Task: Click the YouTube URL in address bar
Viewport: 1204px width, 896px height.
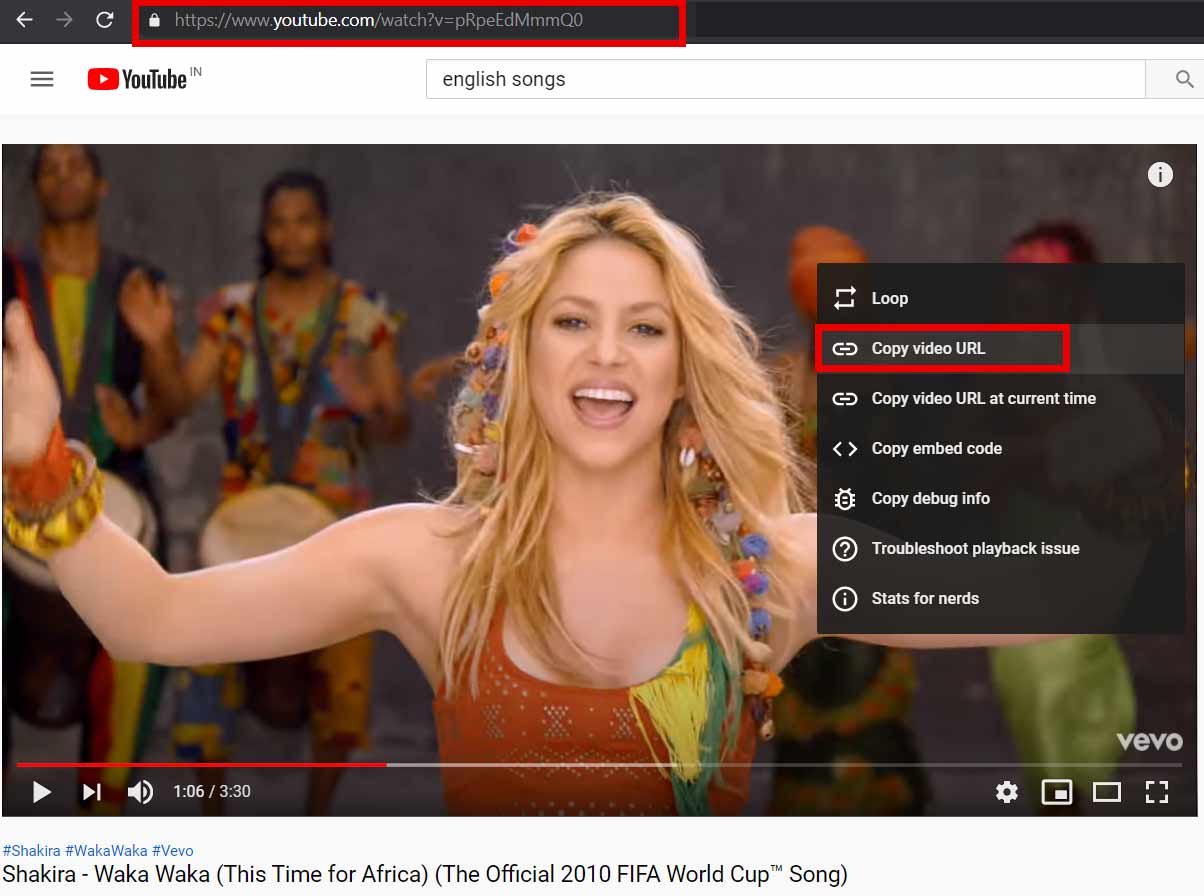Action: coord(379,20)
